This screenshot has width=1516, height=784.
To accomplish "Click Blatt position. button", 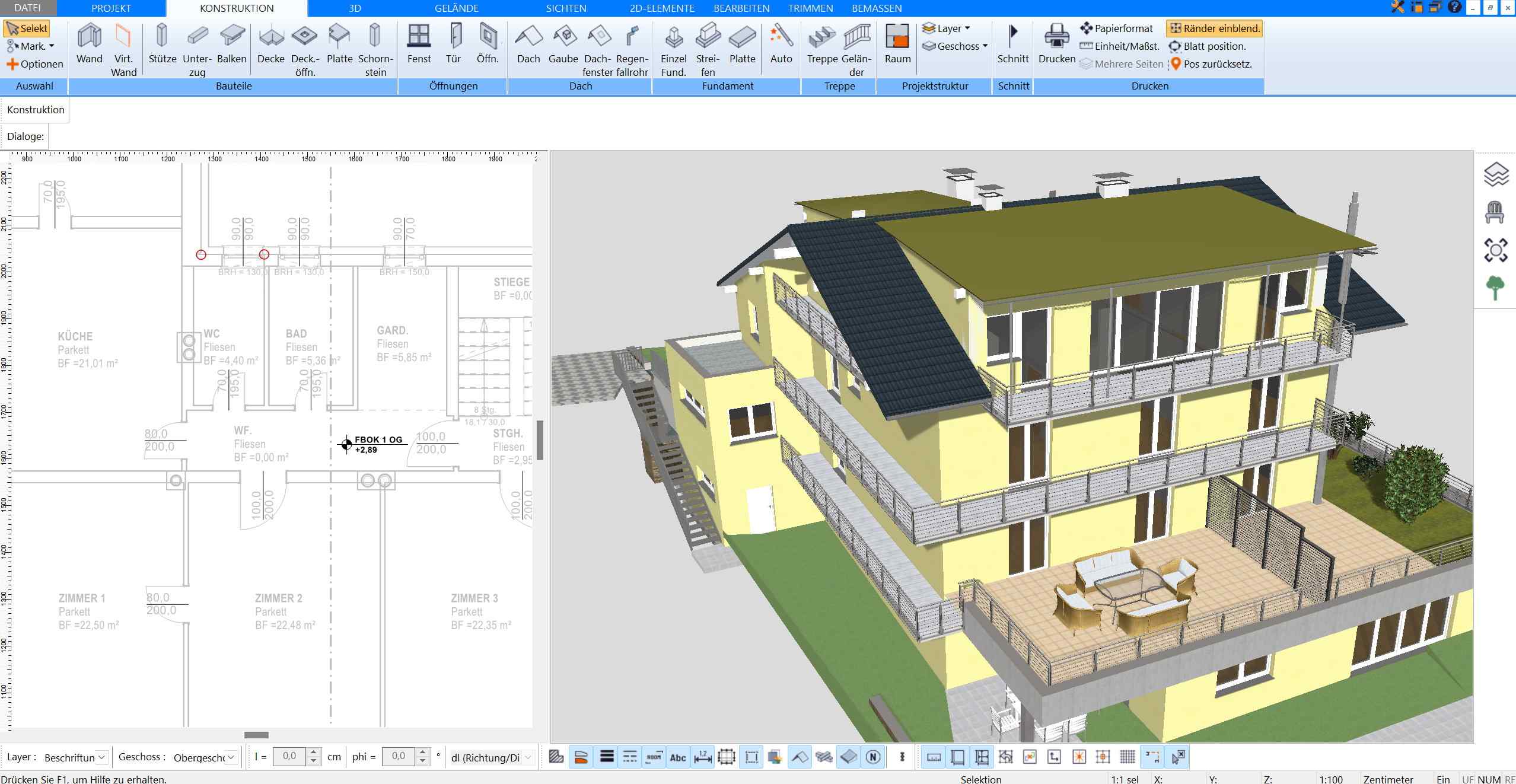I will pyautogui.click(x=1207, y=46).
